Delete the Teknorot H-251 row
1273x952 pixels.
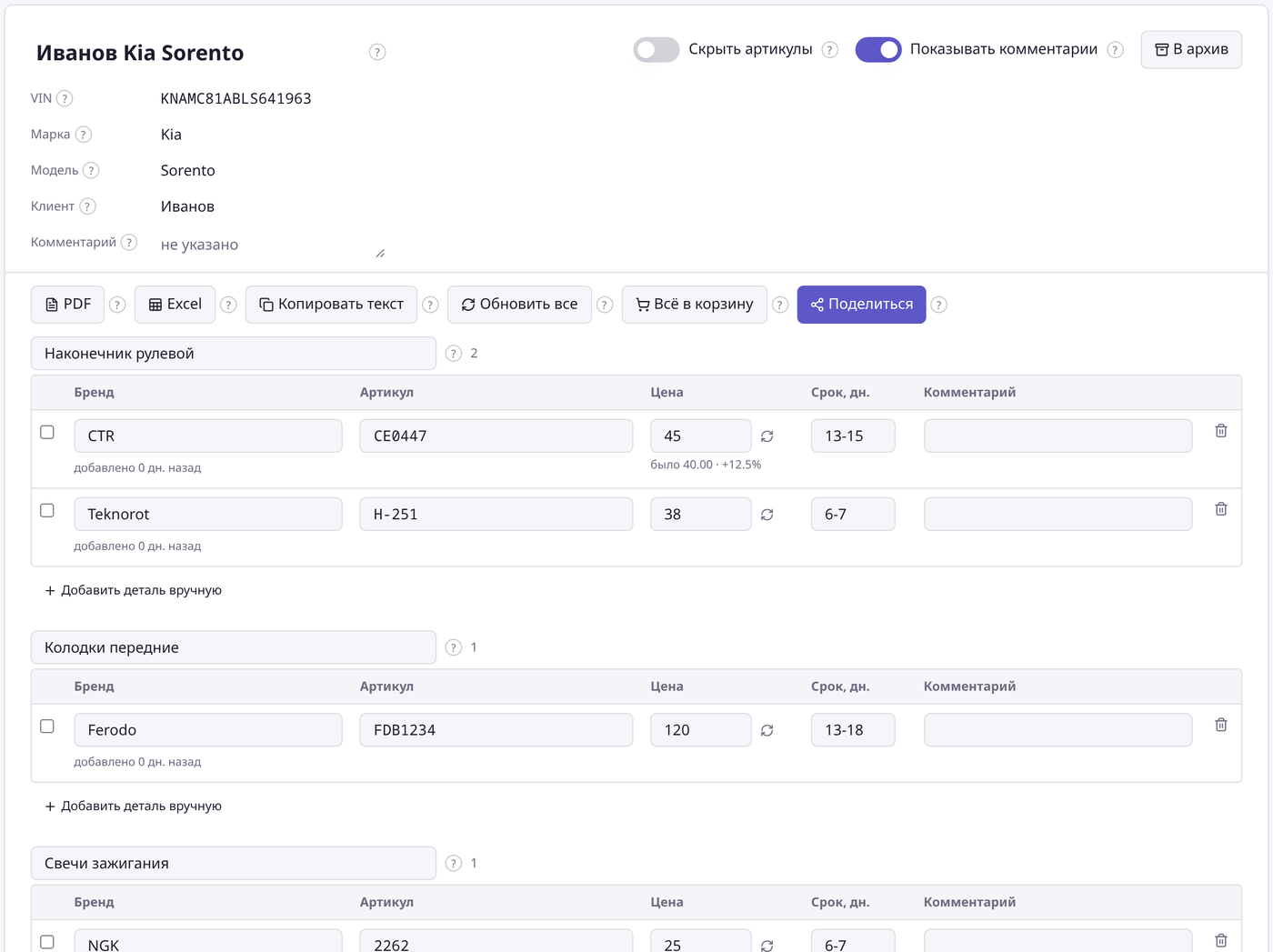[x=1221, y=509]
